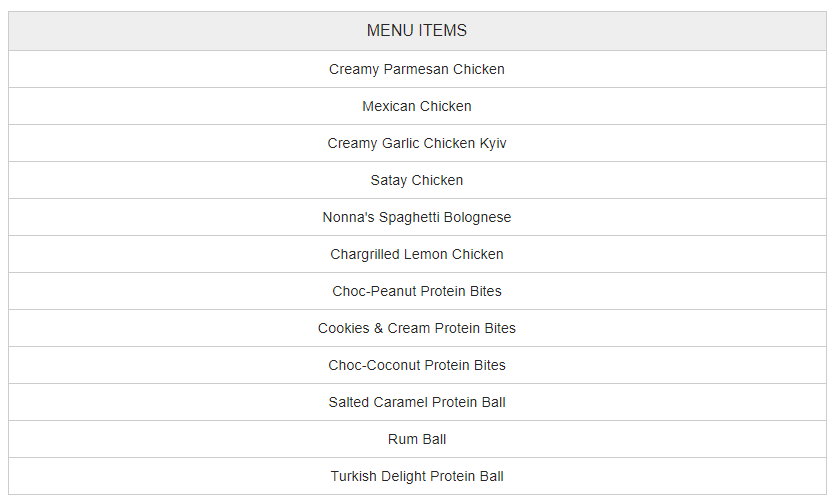Select Salted Caramel Protein Ball
This screenshot has height=502, width=830.
tap(417, 402)
